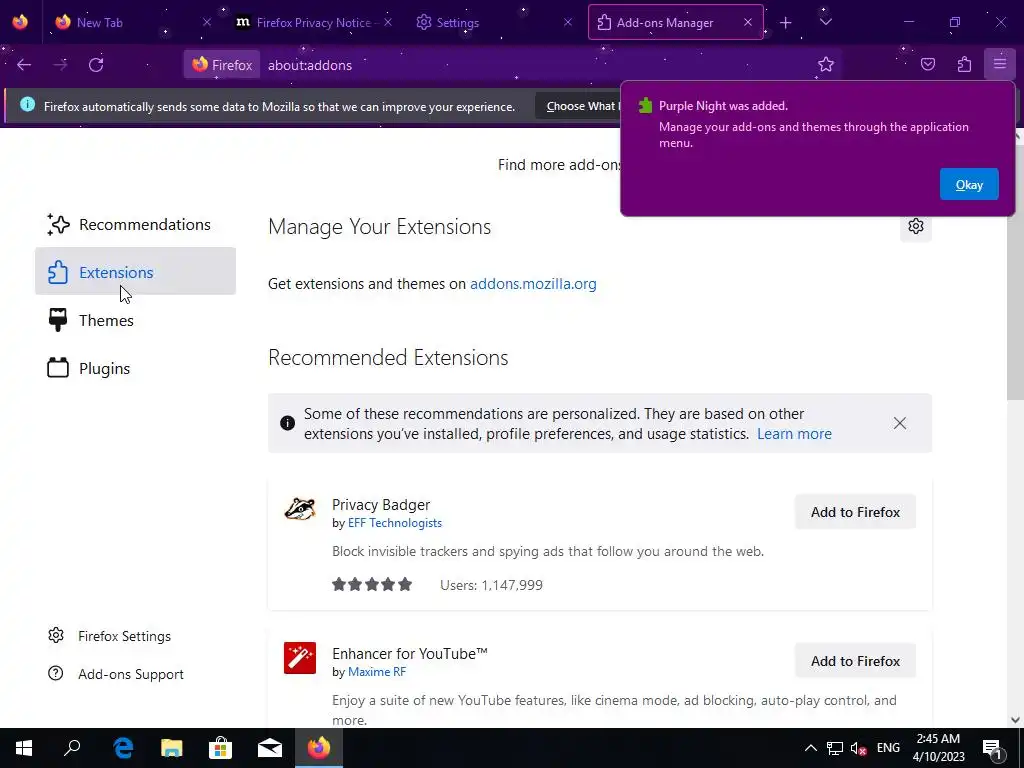Click the green puzzle icon in notification

click(x=645, y=106)
